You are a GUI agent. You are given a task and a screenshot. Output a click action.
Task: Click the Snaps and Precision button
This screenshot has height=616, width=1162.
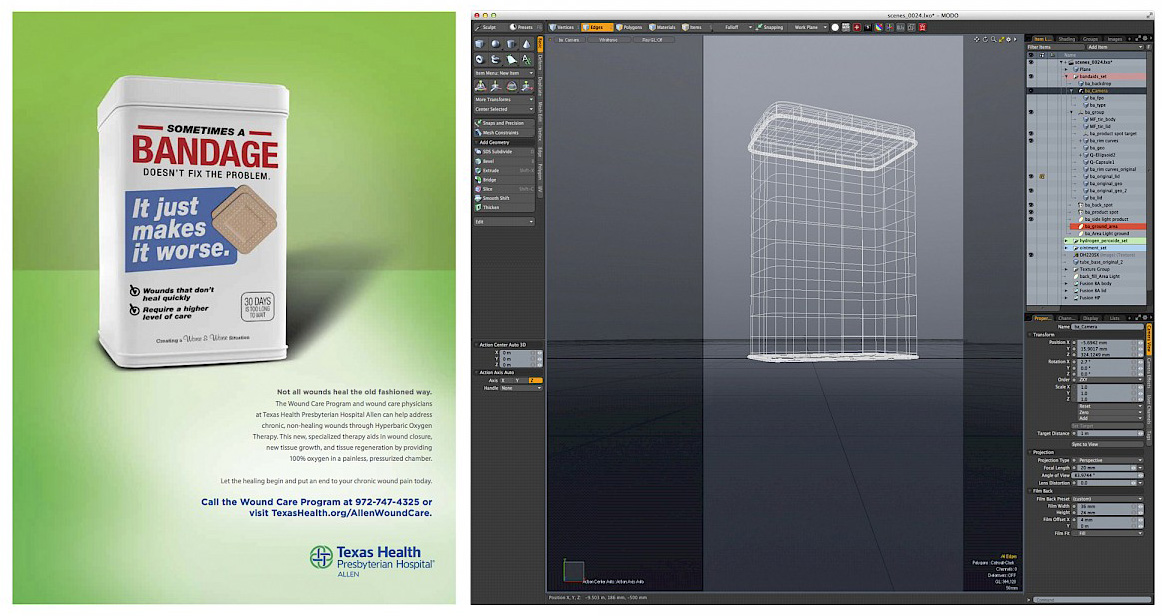coord(504,123)
